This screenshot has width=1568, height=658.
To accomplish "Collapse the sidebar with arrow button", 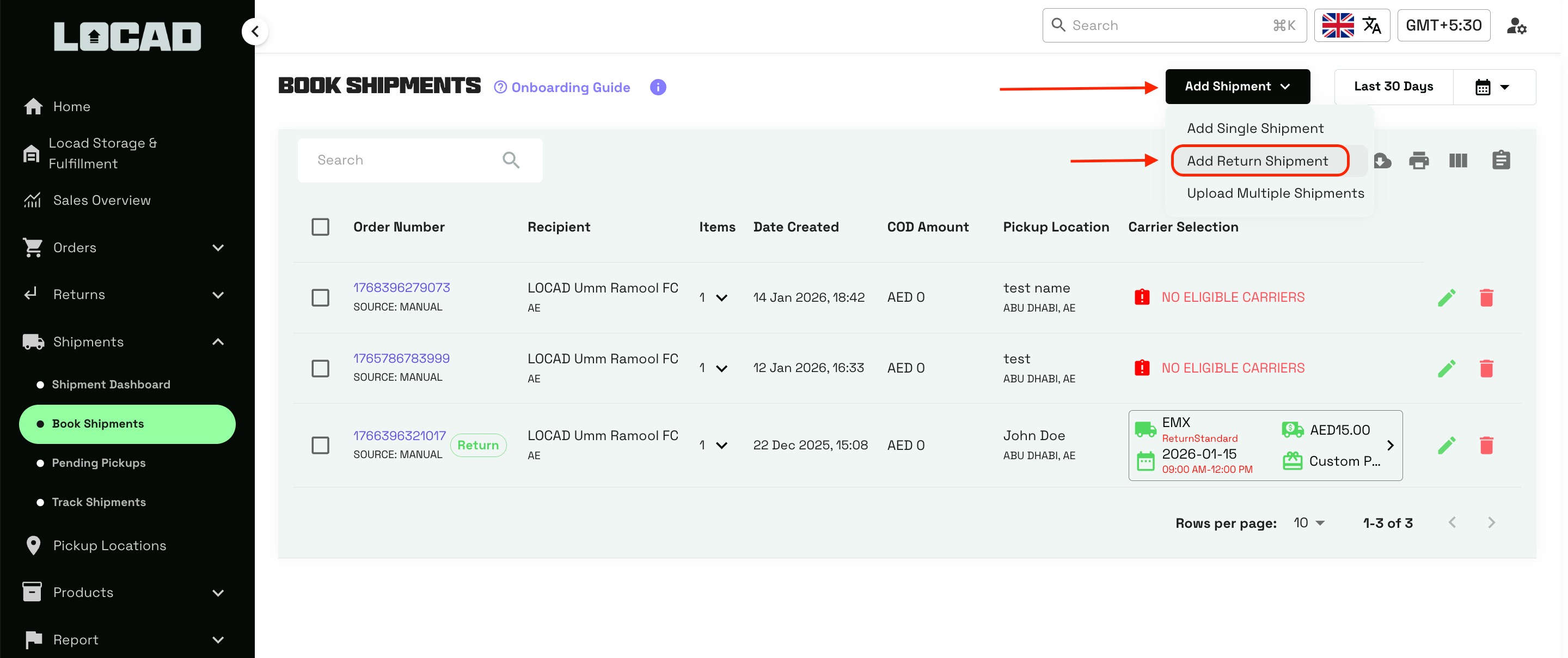I will click(255, 31).
